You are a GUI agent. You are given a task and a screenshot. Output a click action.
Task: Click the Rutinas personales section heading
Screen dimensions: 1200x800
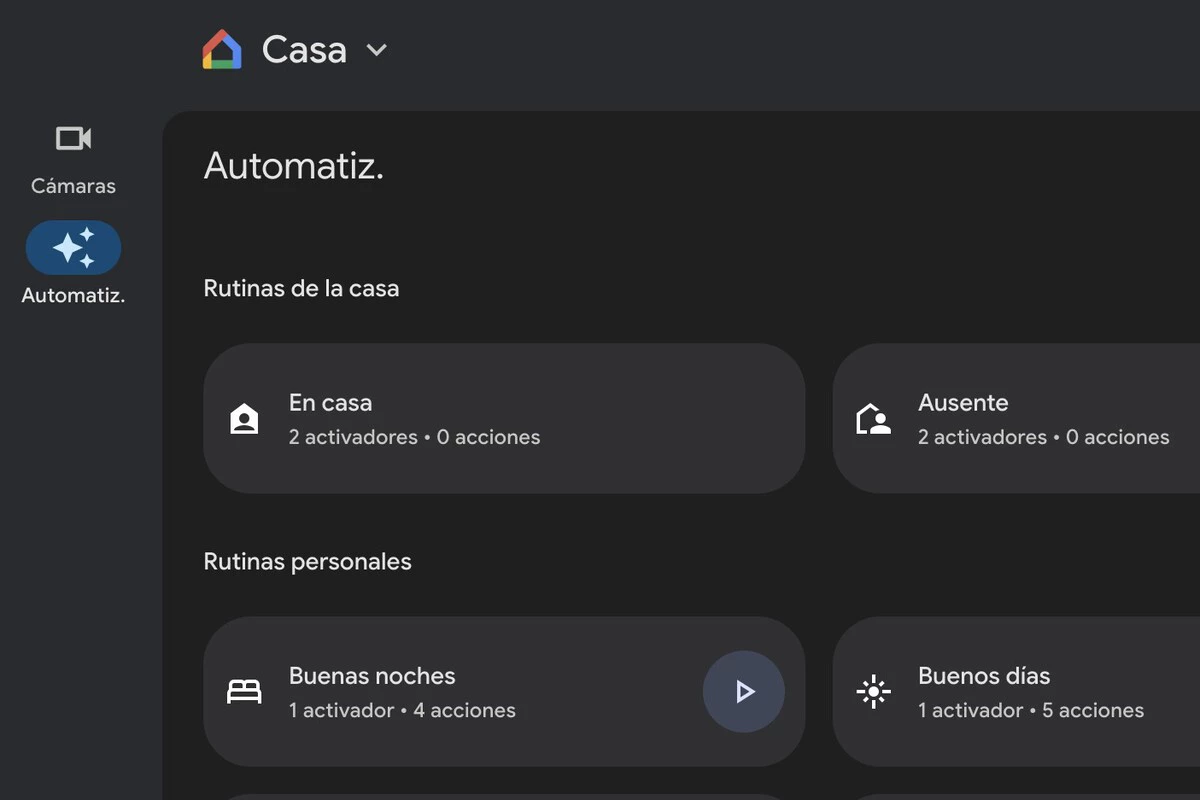coord(307,562)
